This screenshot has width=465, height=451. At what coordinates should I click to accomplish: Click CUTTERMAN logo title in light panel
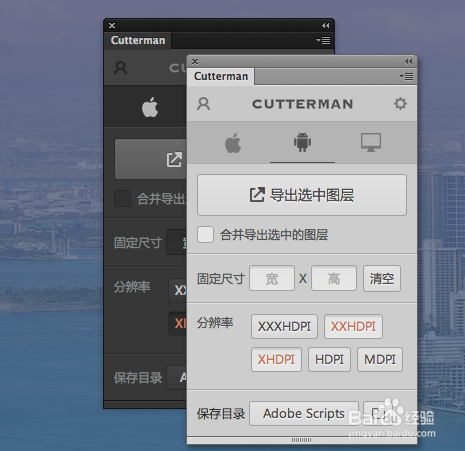302,104
